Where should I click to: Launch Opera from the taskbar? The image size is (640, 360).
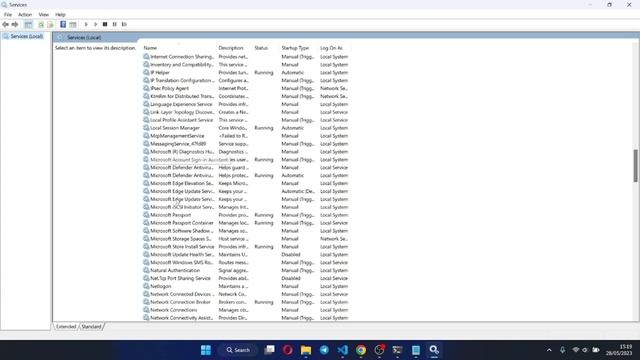[288, 350]
